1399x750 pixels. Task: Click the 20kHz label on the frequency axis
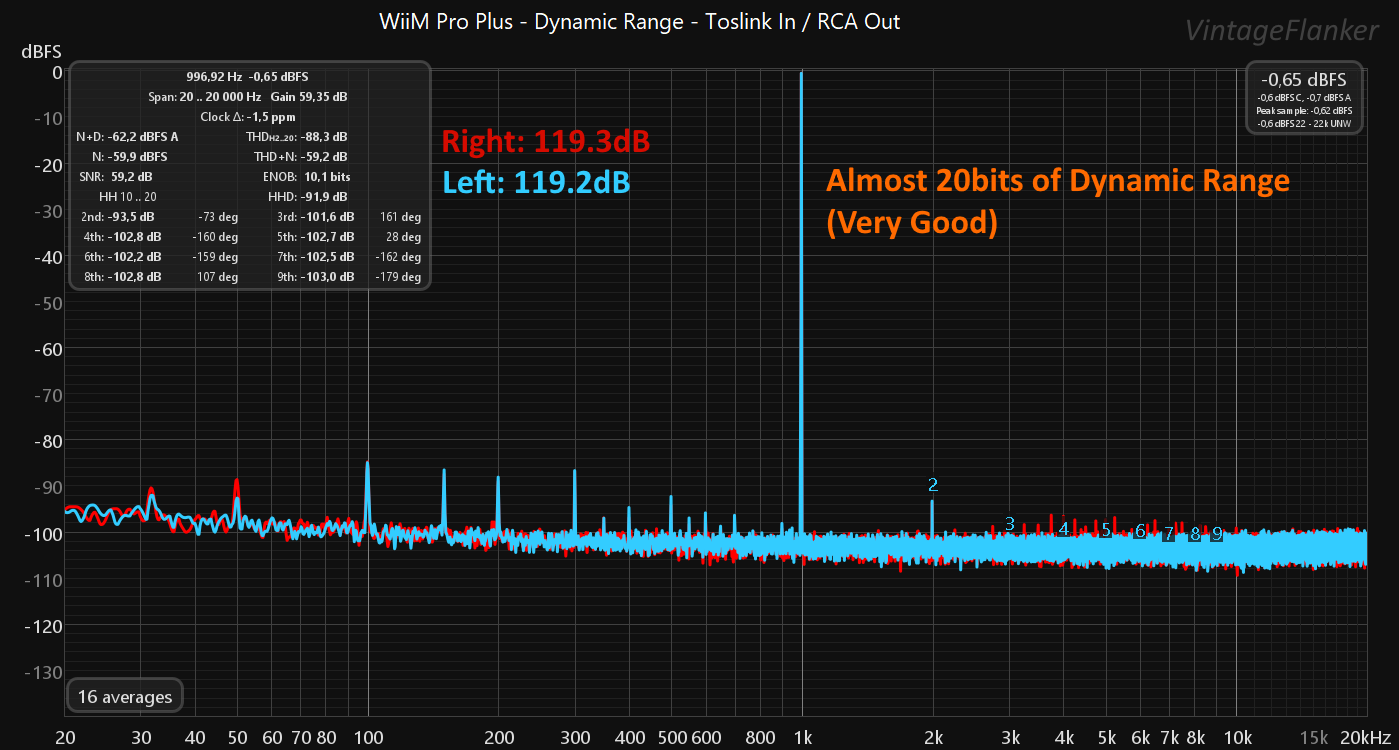click(1367, 738)
